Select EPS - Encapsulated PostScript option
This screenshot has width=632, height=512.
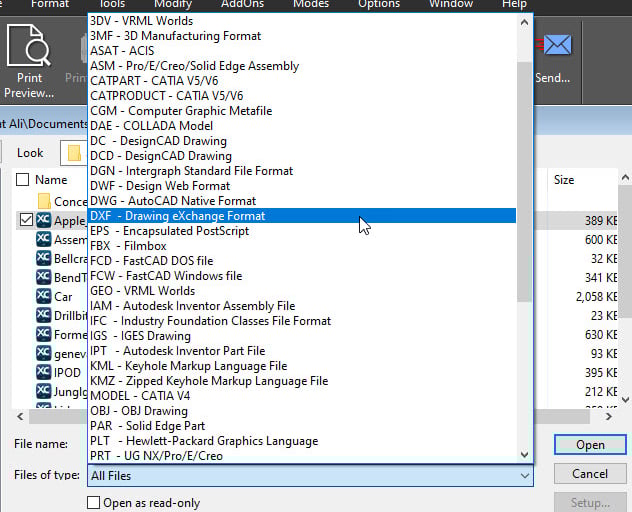[x=302, y=231]
